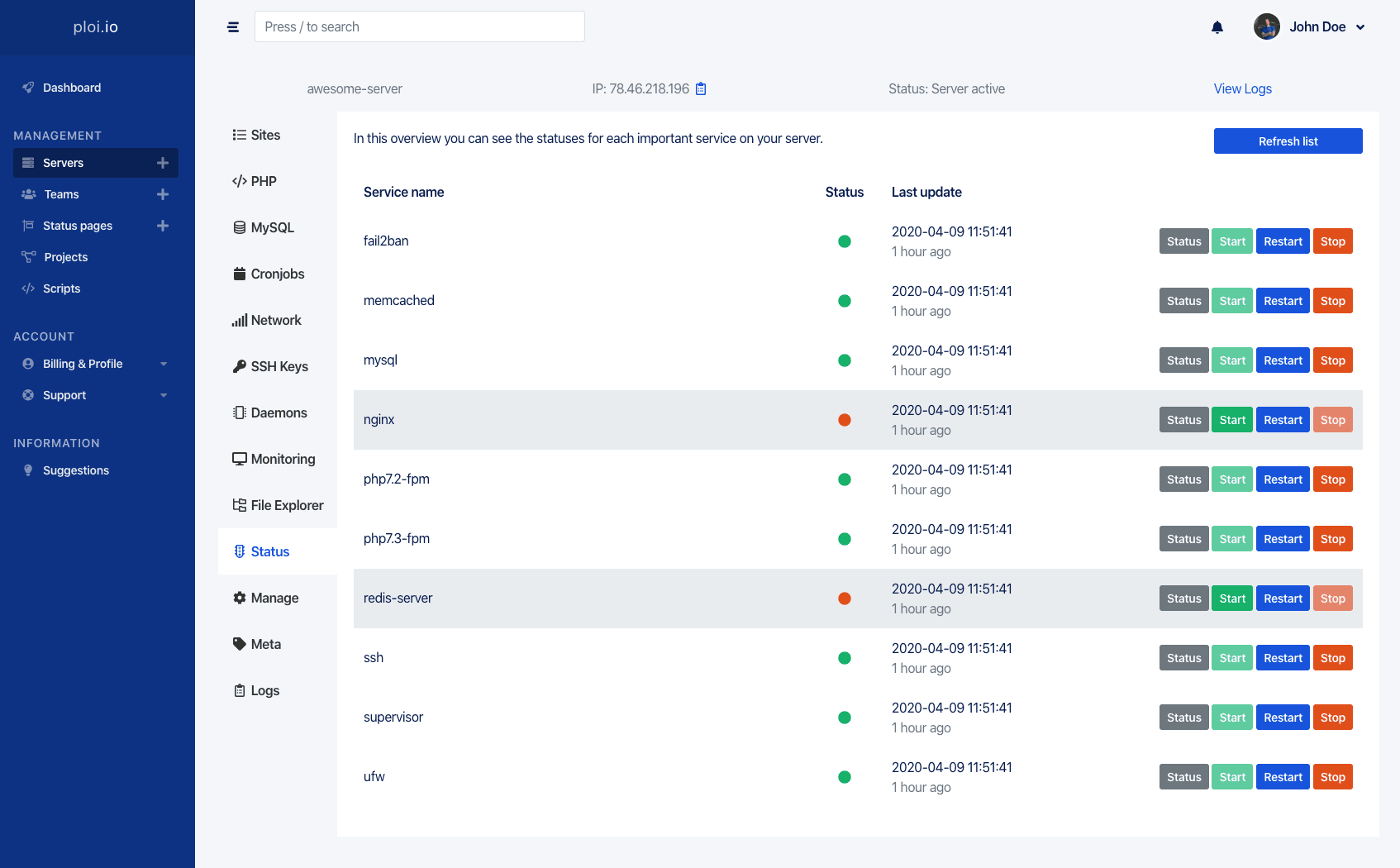Click the notification bell icon
Image resolution: width=1400 pixels, height=868 pixels.
1217,27
